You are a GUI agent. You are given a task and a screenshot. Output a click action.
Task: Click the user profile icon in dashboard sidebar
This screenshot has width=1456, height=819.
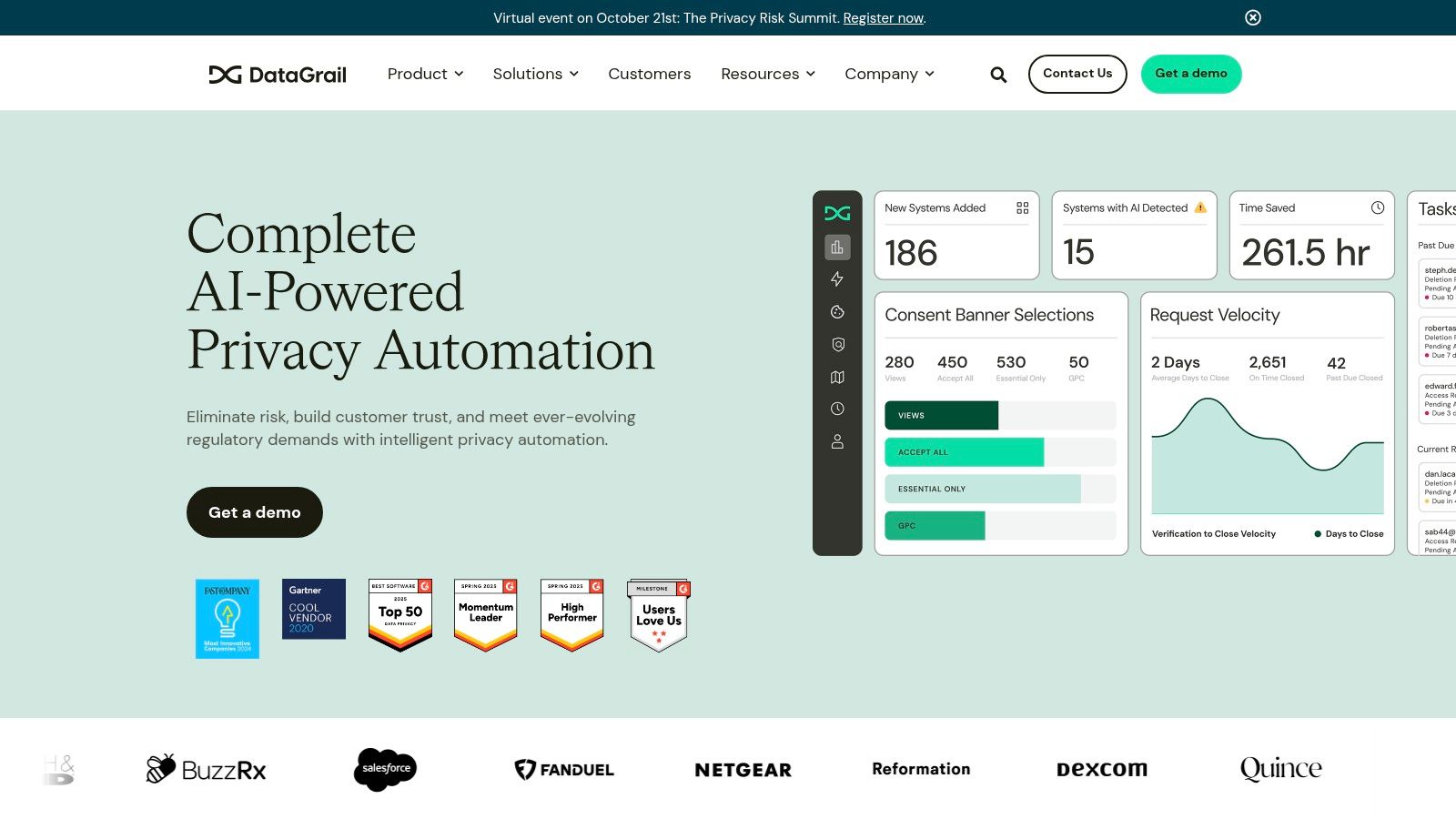[837, 441]
